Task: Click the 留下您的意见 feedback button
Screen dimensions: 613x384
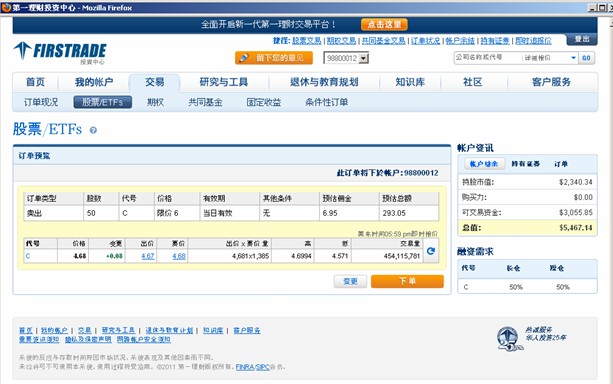Action: point(274,58)
